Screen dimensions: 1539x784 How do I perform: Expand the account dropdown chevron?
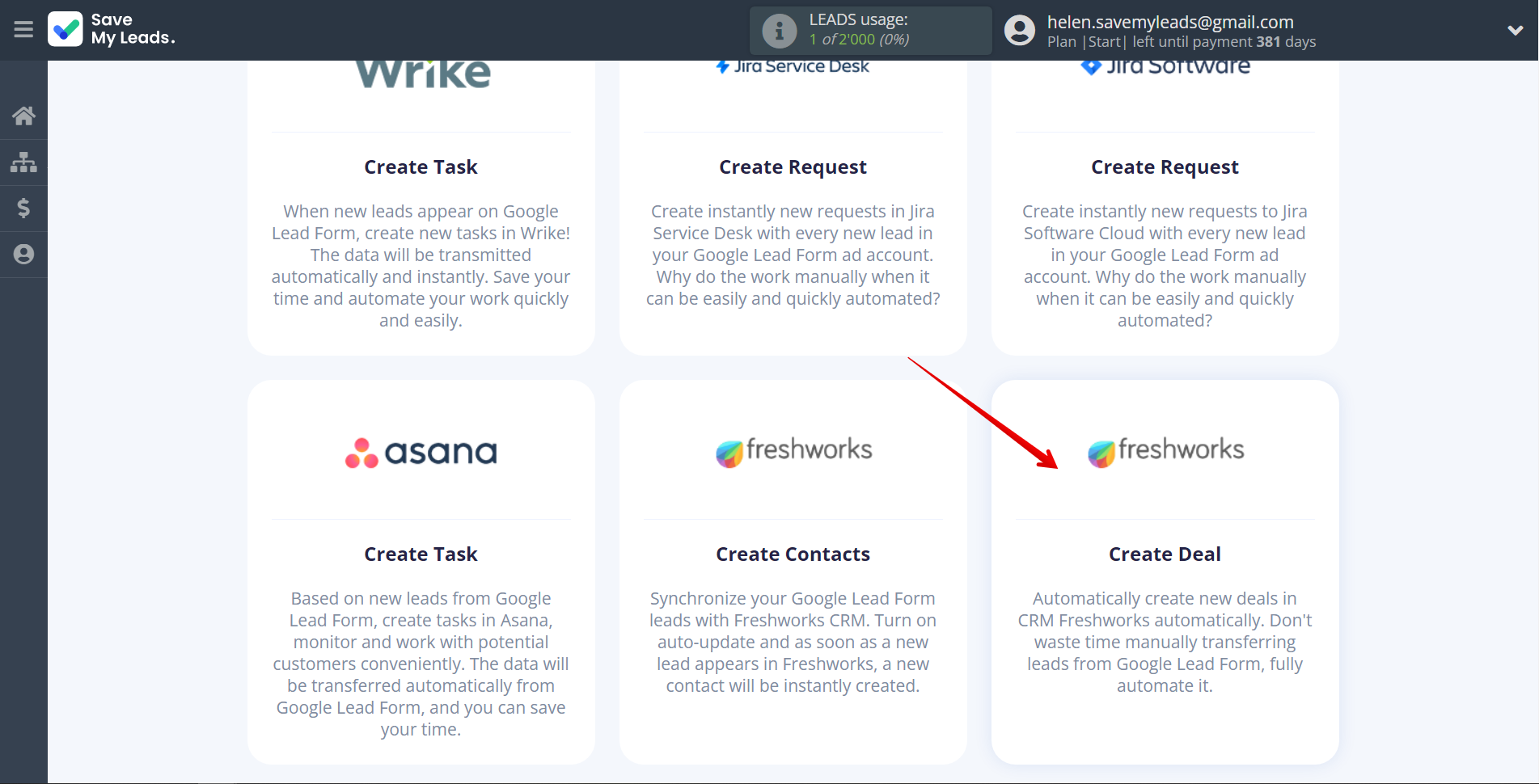tap(1516, 31)
